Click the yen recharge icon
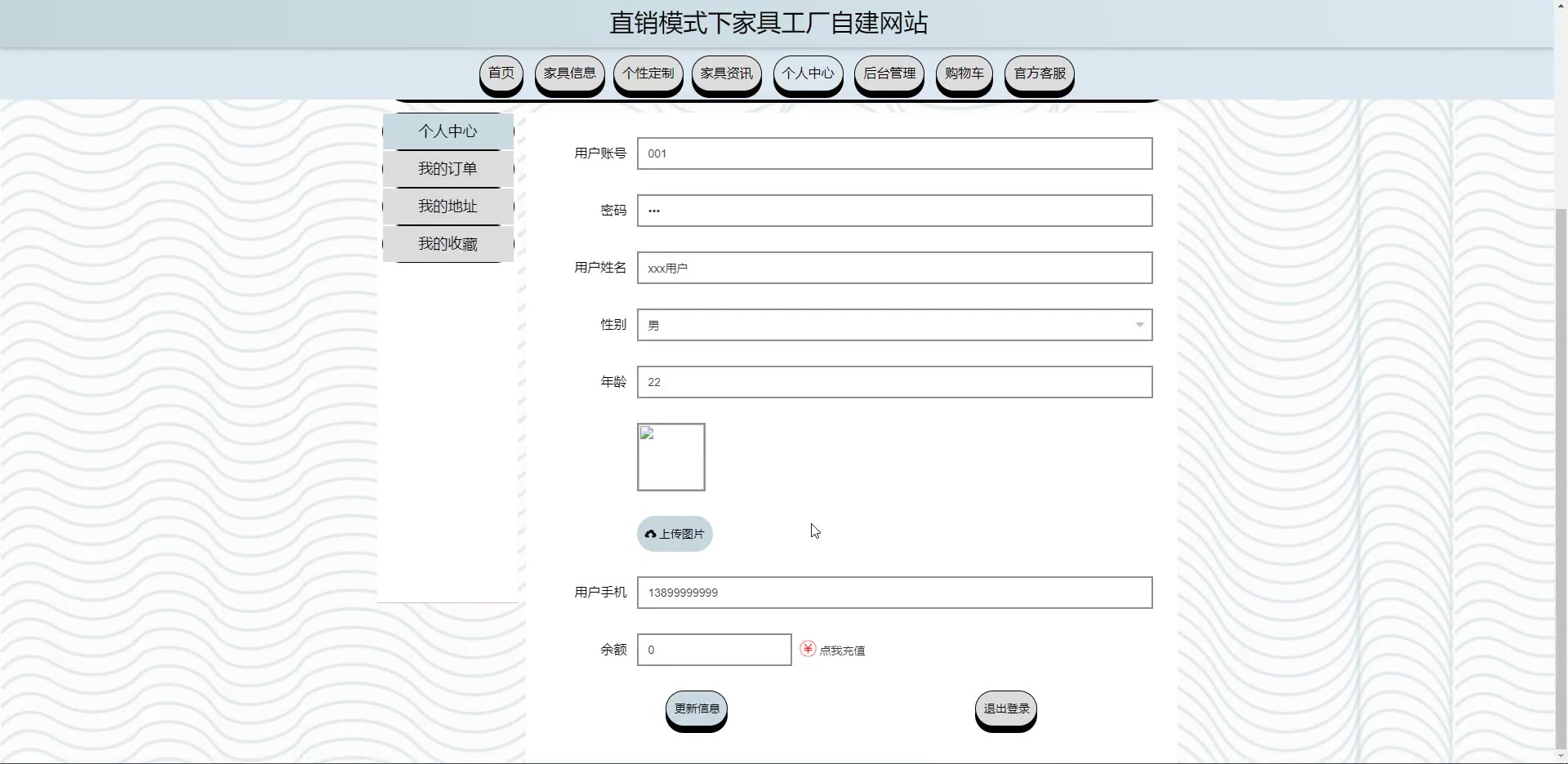The image size is (1568, 764). tap(808, 649)
